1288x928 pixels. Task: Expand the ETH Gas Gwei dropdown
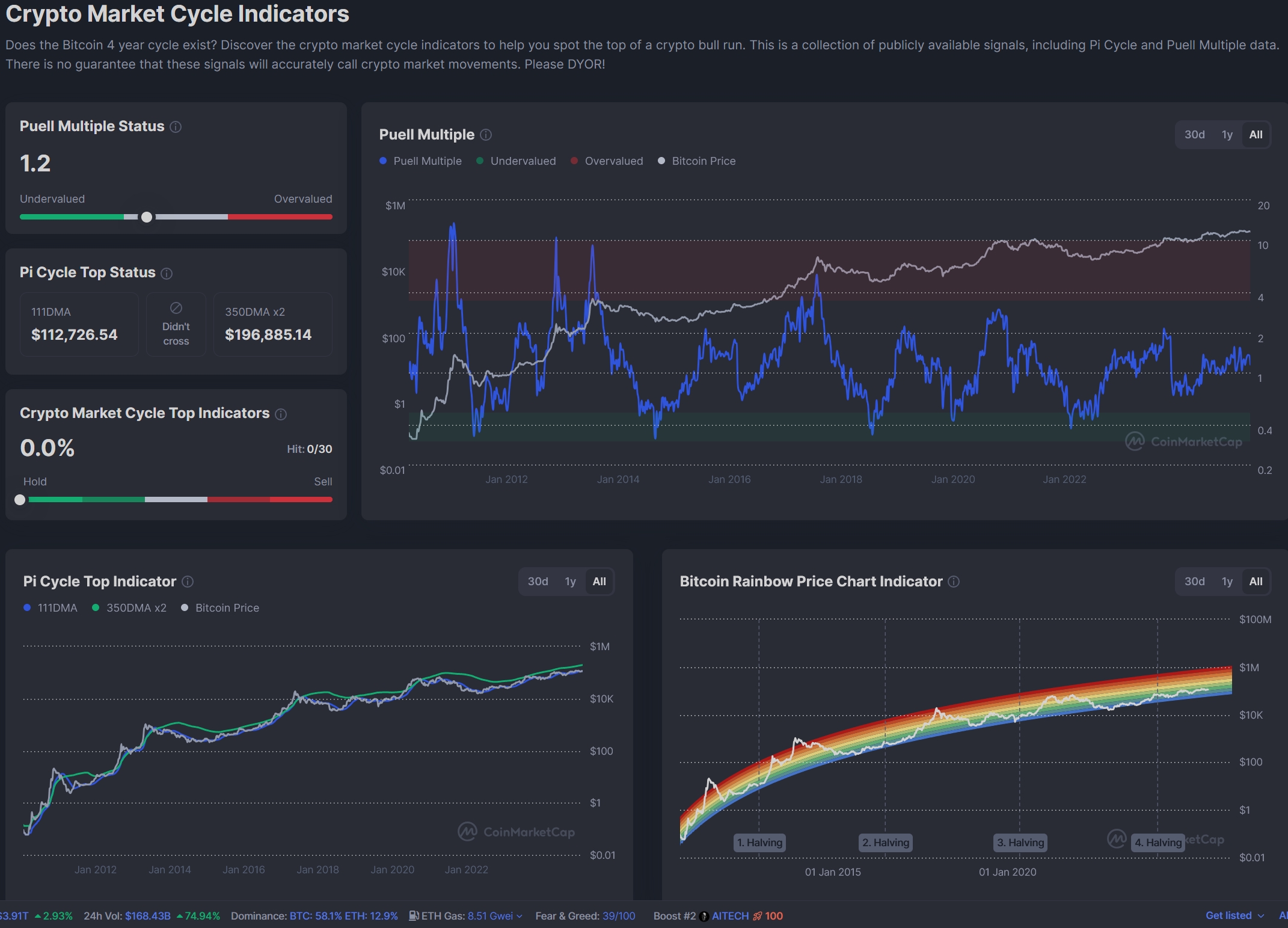tap(520, 917)
